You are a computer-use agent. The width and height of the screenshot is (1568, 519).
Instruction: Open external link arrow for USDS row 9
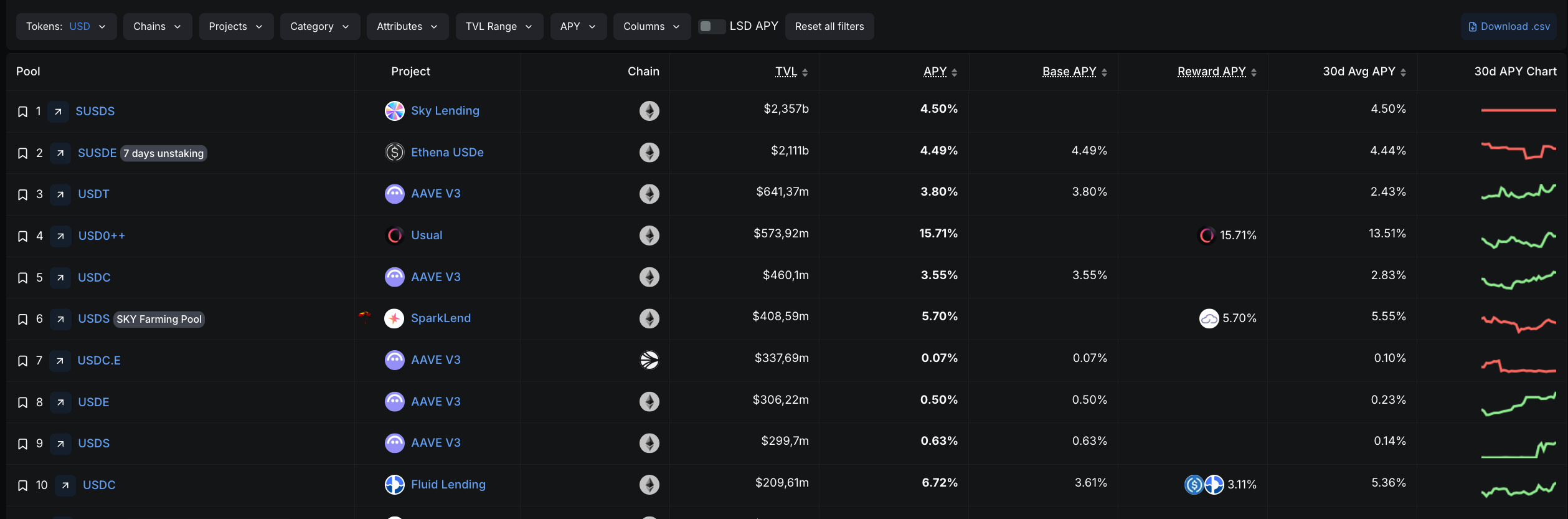[60, 444]
